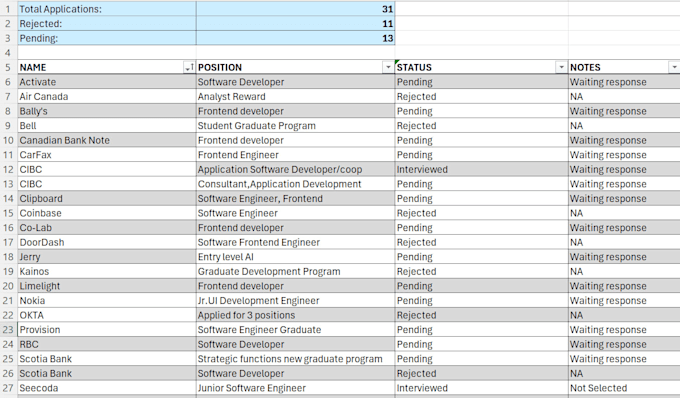Select the Rejected count cell 11

pyautogui.click(x=295, y=23)
